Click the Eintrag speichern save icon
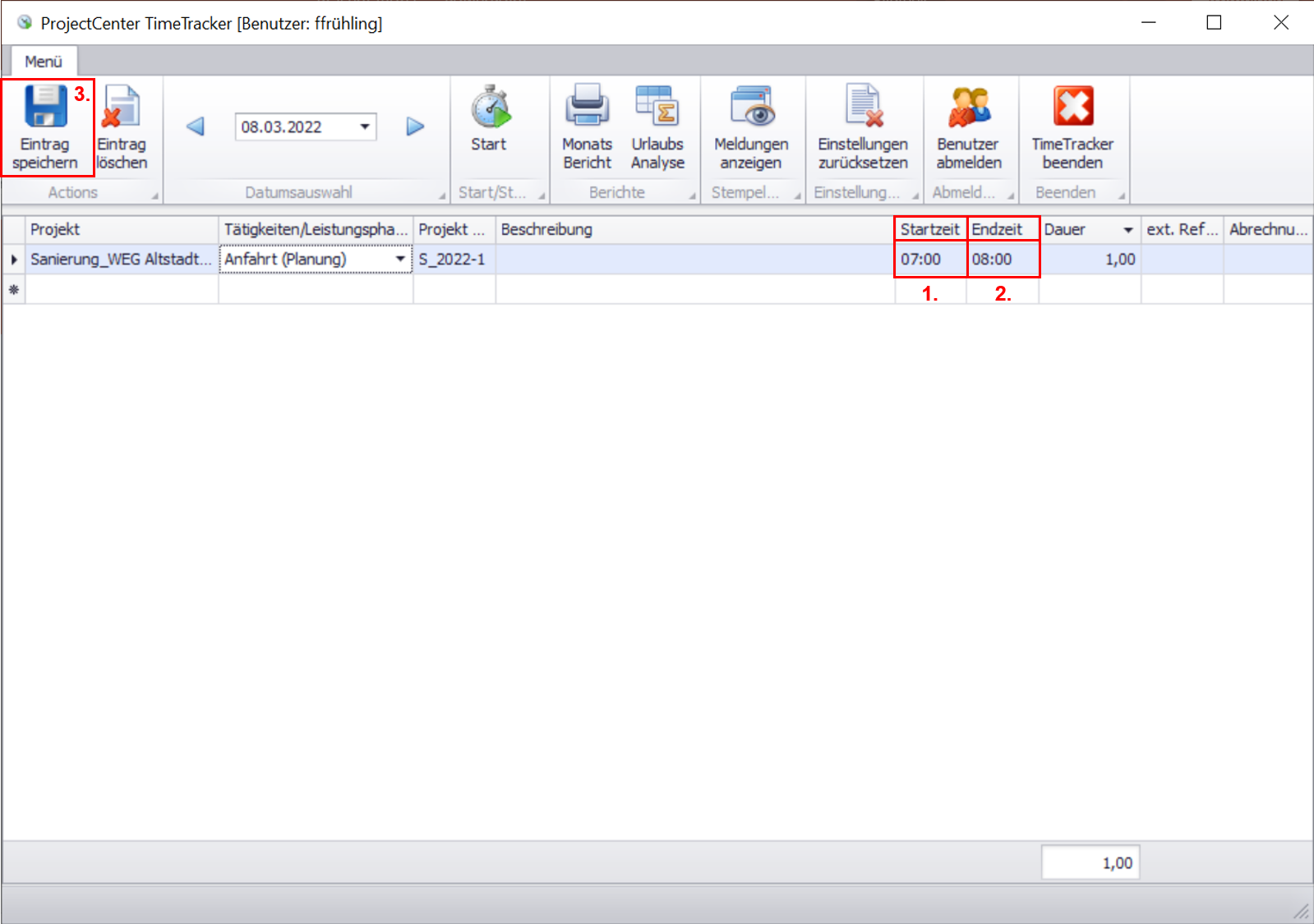This screenshot has height=924, width=1314. coord(45,108)
